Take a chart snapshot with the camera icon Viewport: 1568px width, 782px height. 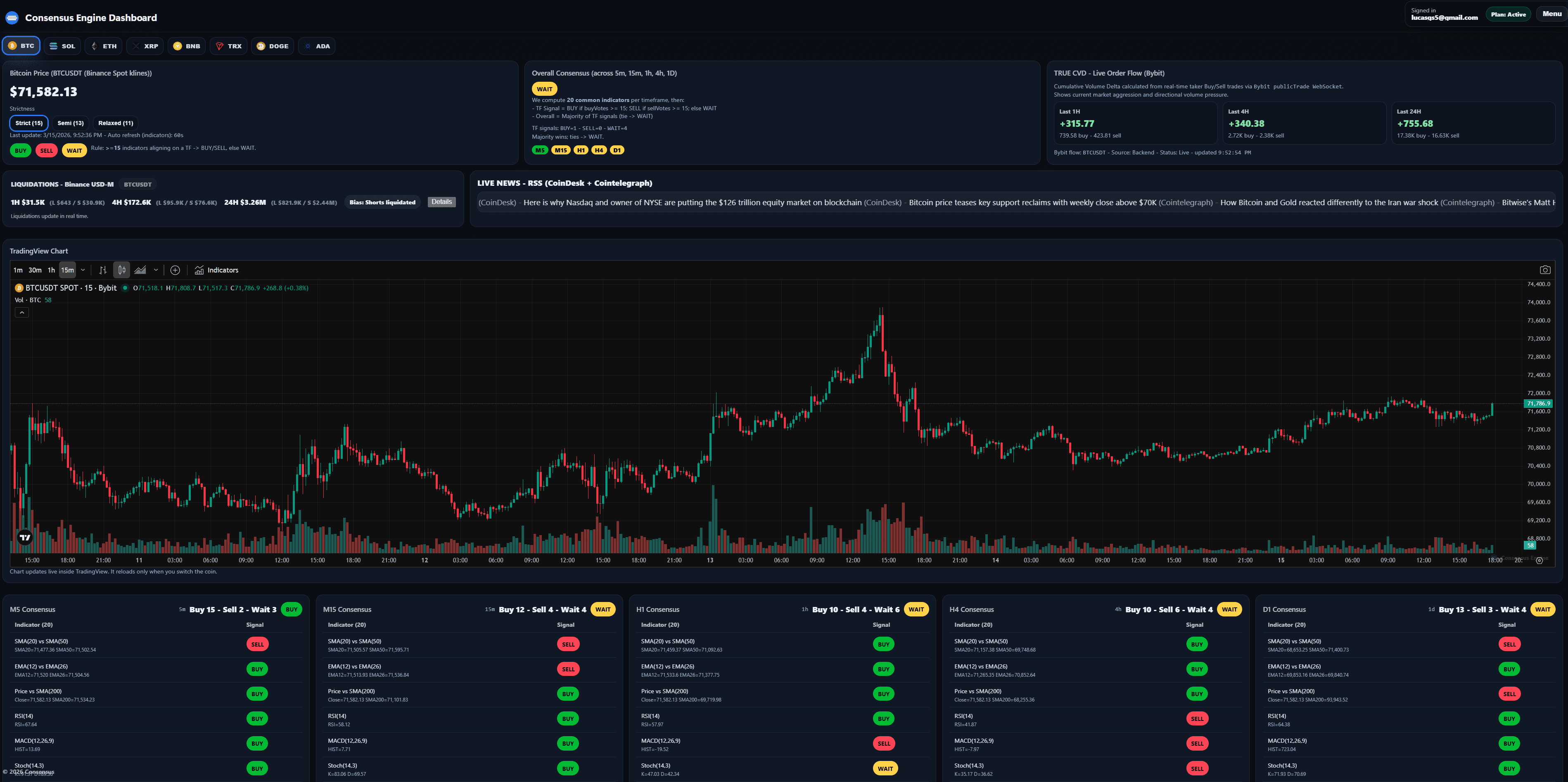point(1544,270)
